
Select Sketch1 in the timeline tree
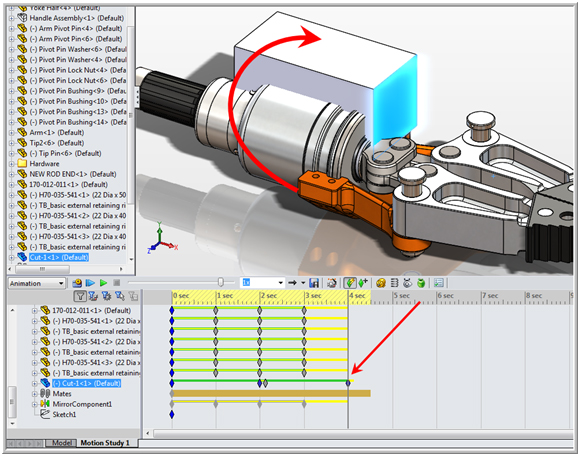(x=64, y=415)
